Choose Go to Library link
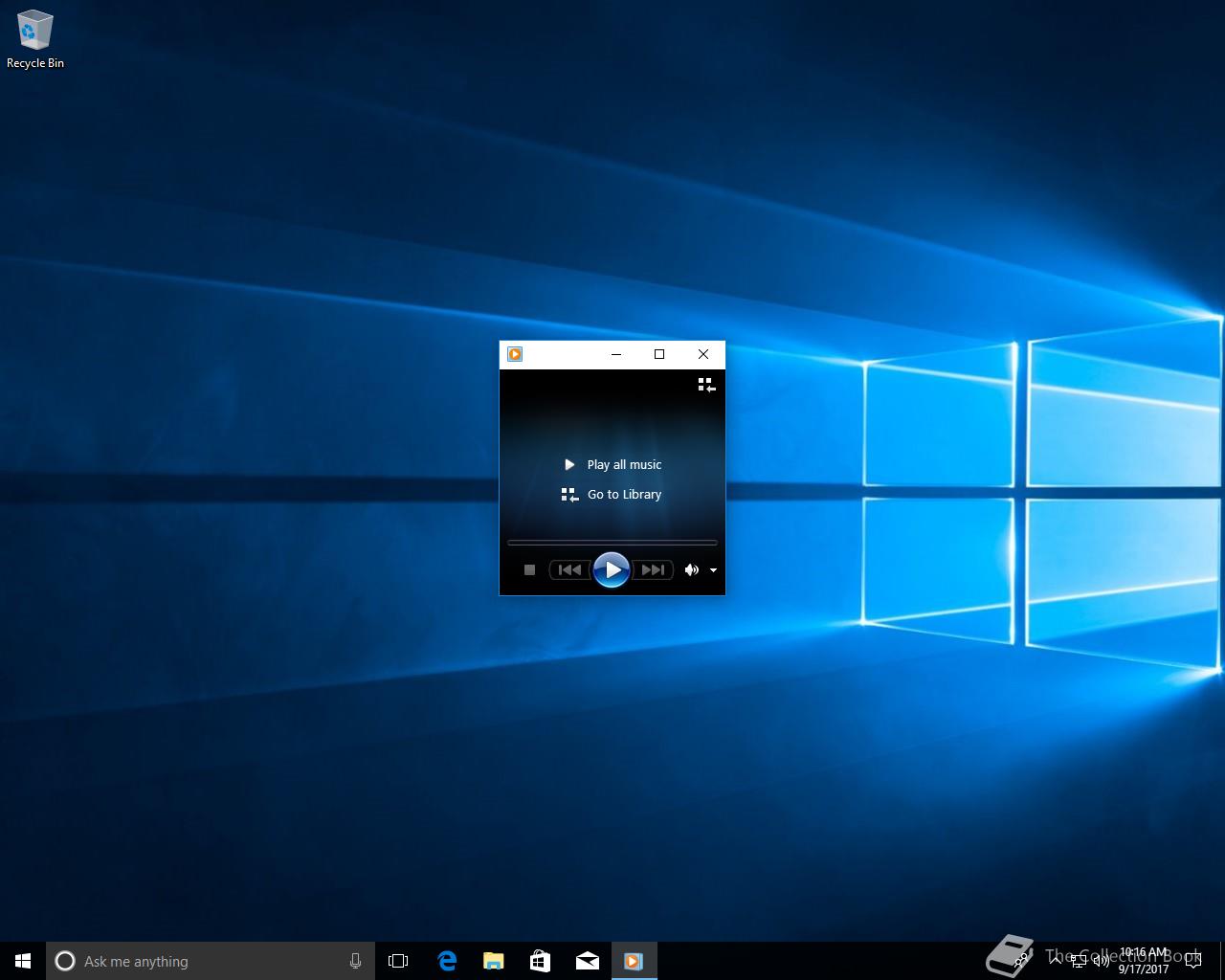The image size is (1225, 980). tap(612, 495)
